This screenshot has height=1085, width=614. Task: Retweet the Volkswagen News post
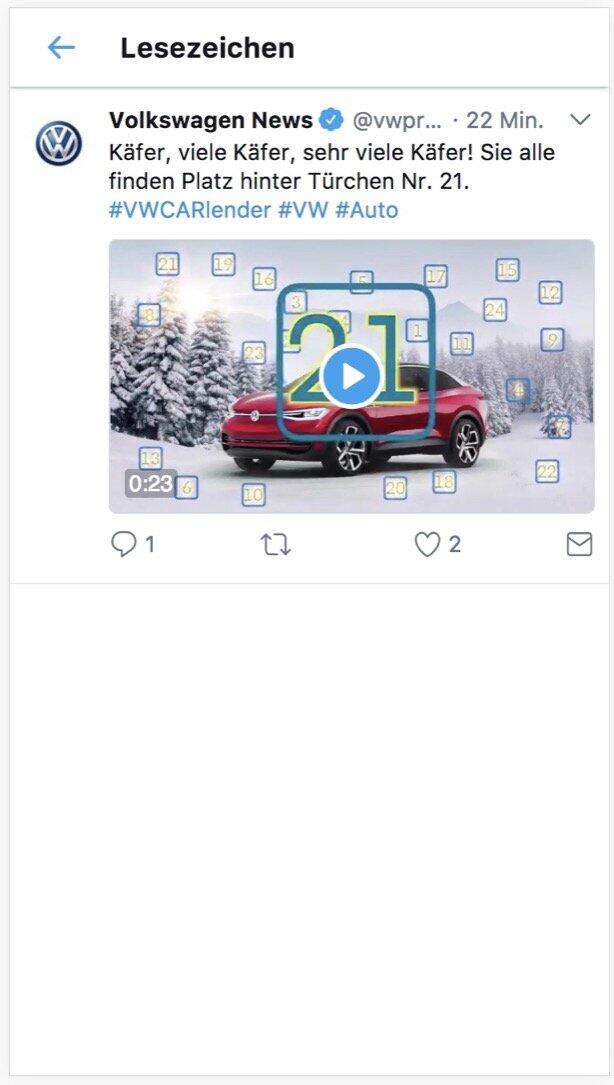point(276,545)
